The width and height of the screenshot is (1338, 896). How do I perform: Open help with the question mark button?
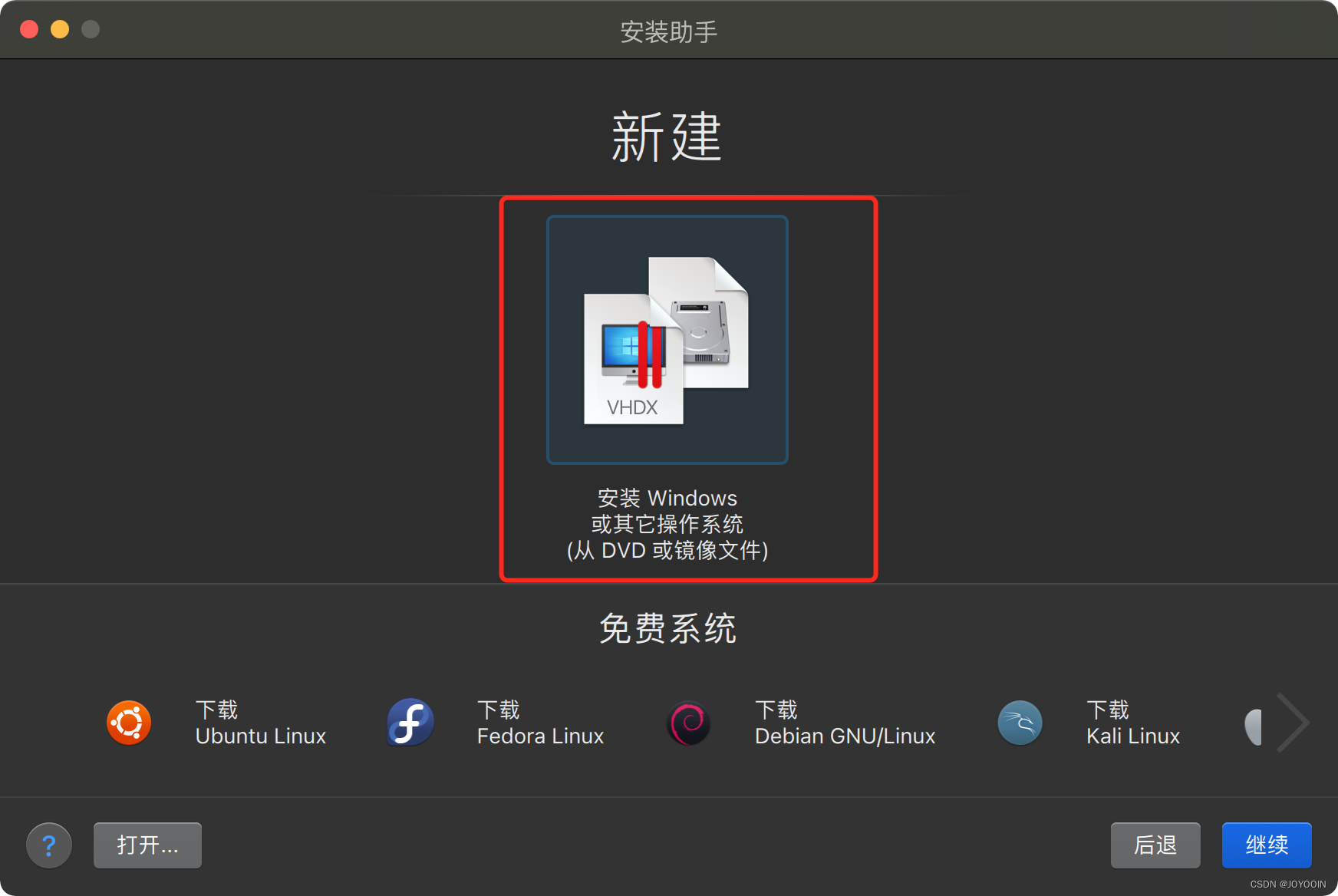pos(49,845)
